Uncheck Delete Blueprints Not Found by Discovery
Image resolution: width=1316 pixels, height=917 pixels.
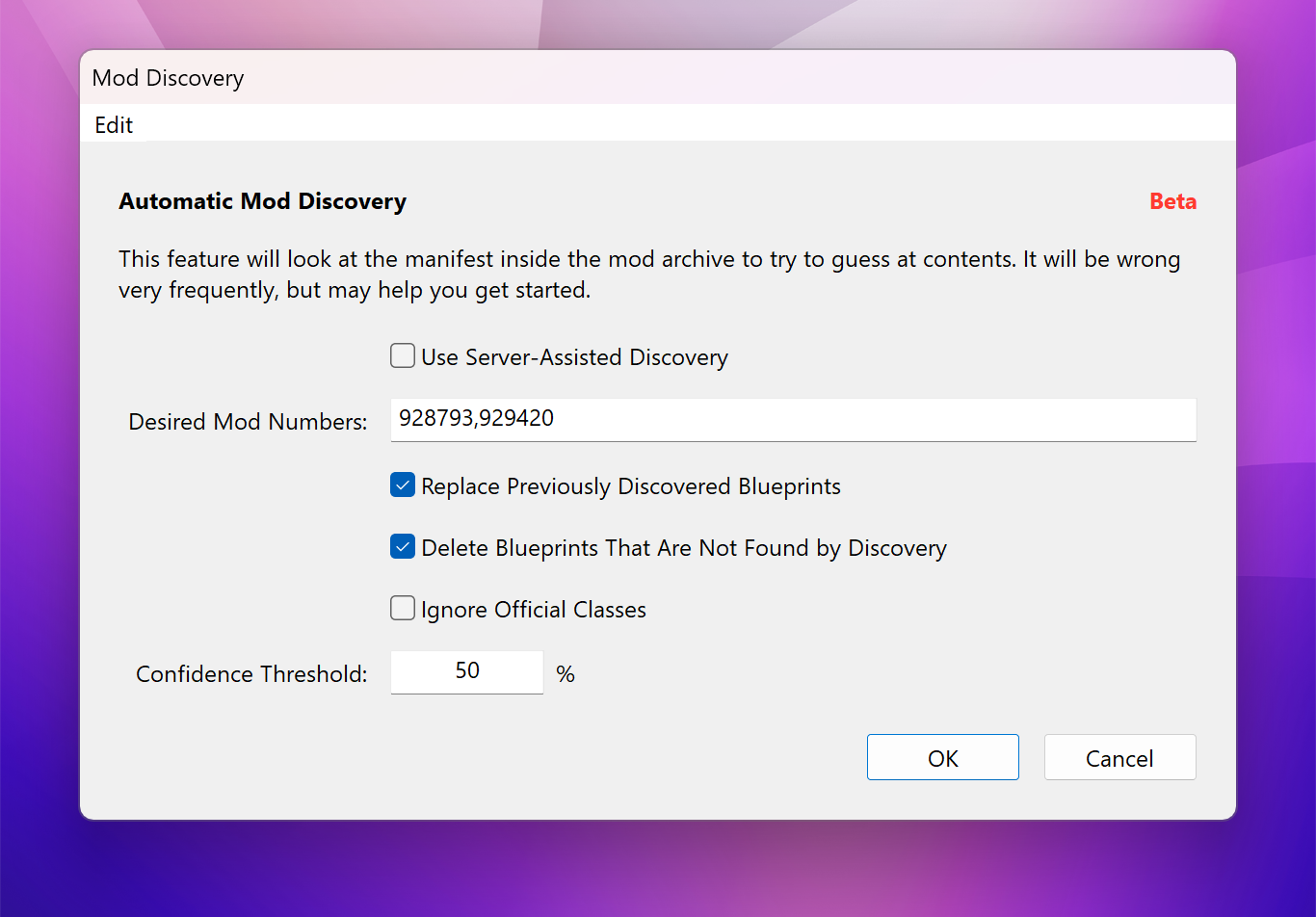click(x=403, y=547)
